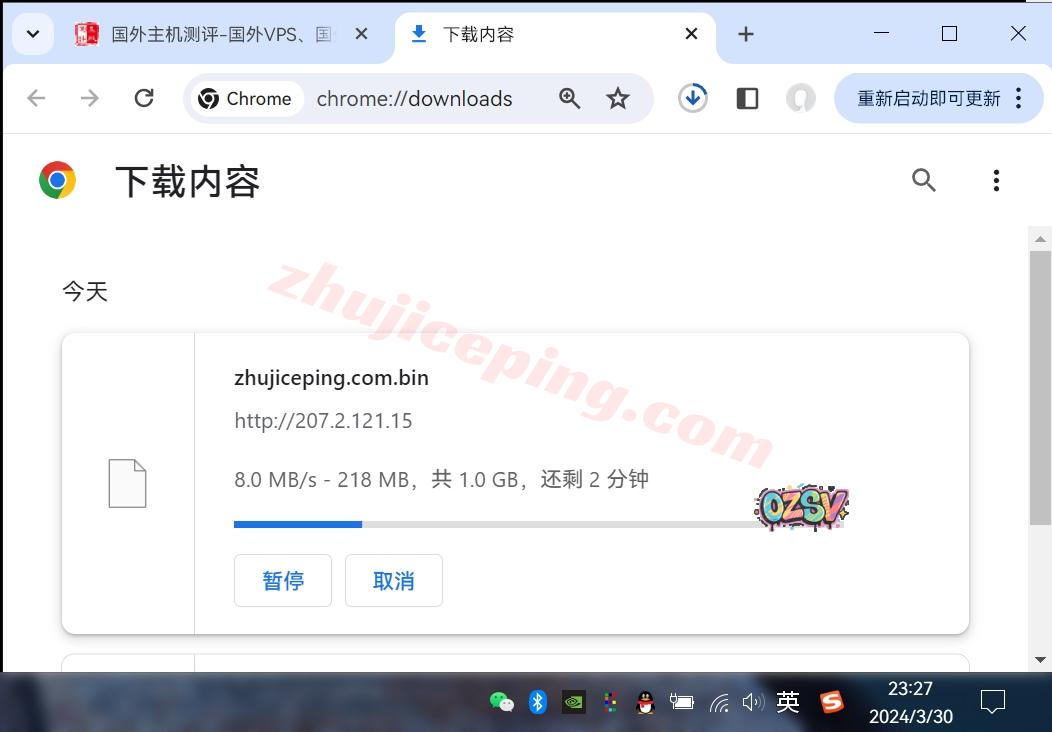The image size is (1052, 732).
Task: Click the chrome://downloads address field
Action: (414, 98)
